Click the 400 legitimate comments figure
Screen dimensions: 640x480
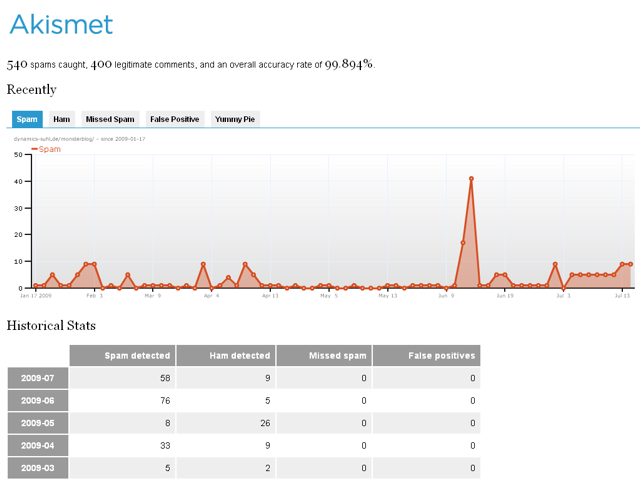tap(101, 64)
